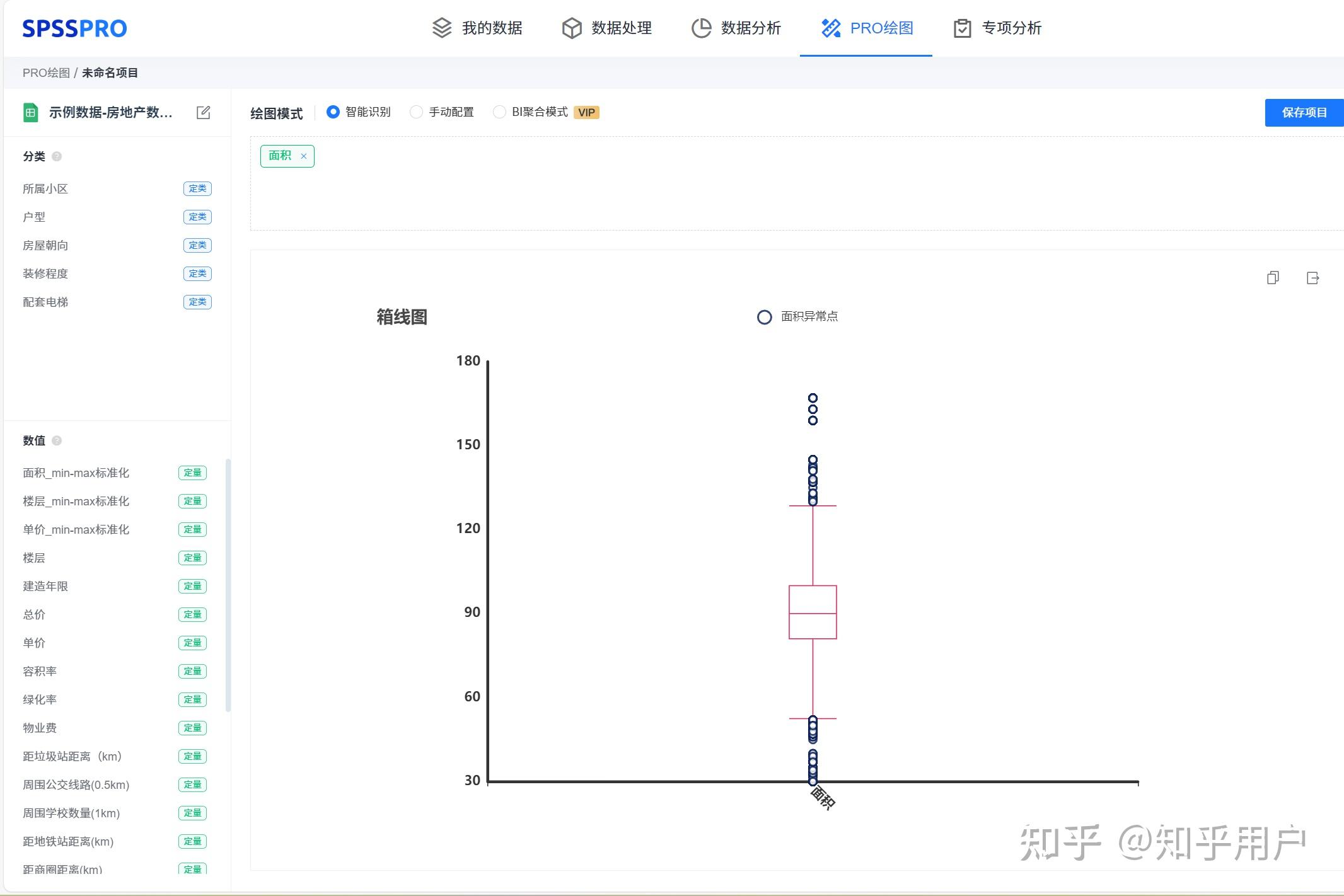The width and height of the screenshot is (1344, 896).
Task: Select BI聚合模式 radio option
Action: pyautogui.click(x=499, y=112)
